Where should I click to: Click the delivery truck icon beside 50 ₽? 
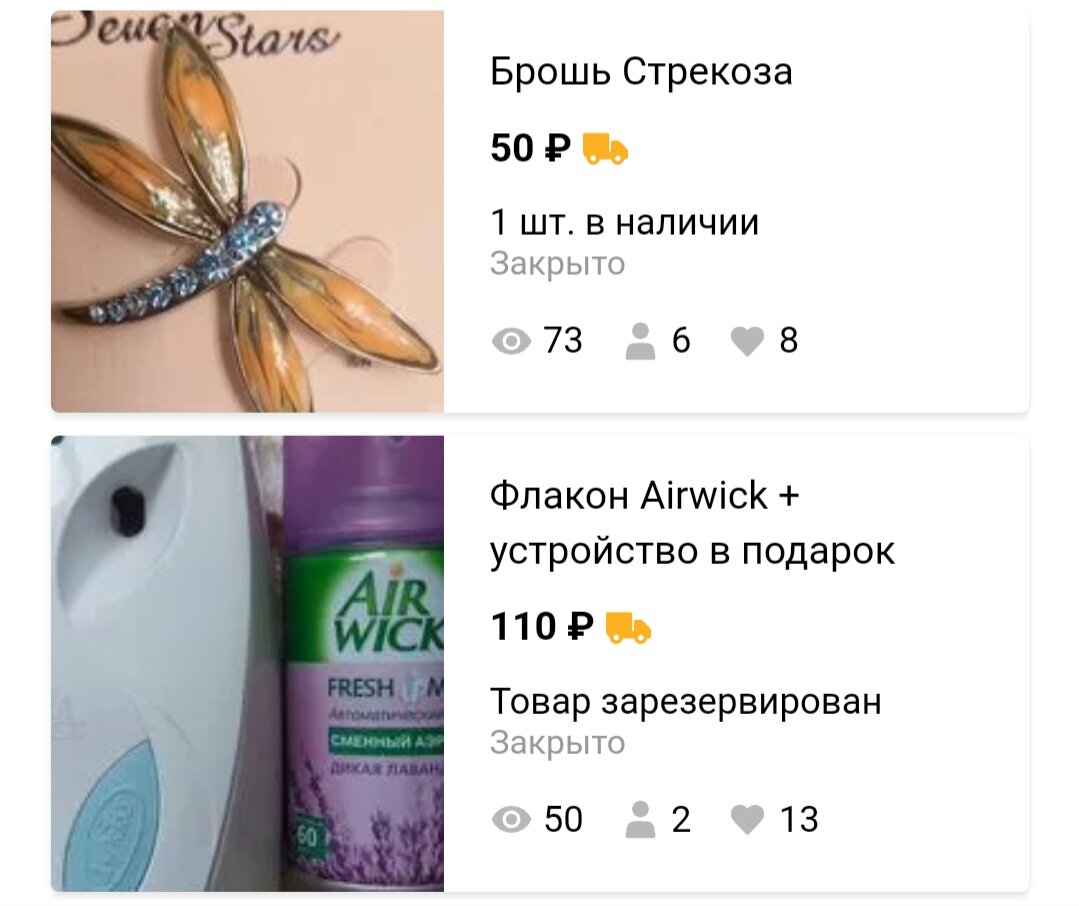(x=605, y=149)
